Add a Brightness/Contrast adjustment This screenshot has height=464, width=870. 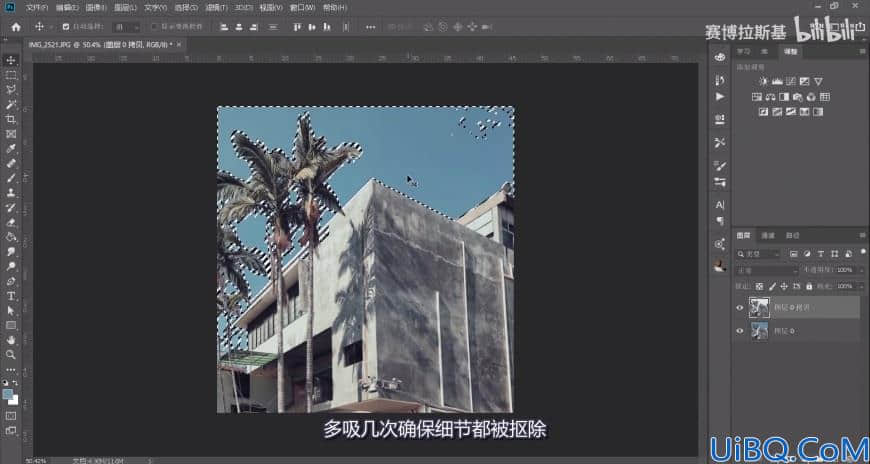tap(763, 82)
